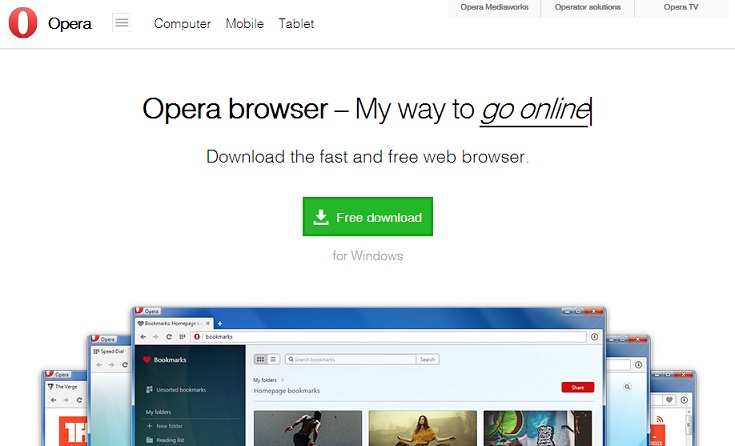Click the reload icon in the bookmarks browser window
The height and width of the screenshot is (446, 735).
click(168, 337)
